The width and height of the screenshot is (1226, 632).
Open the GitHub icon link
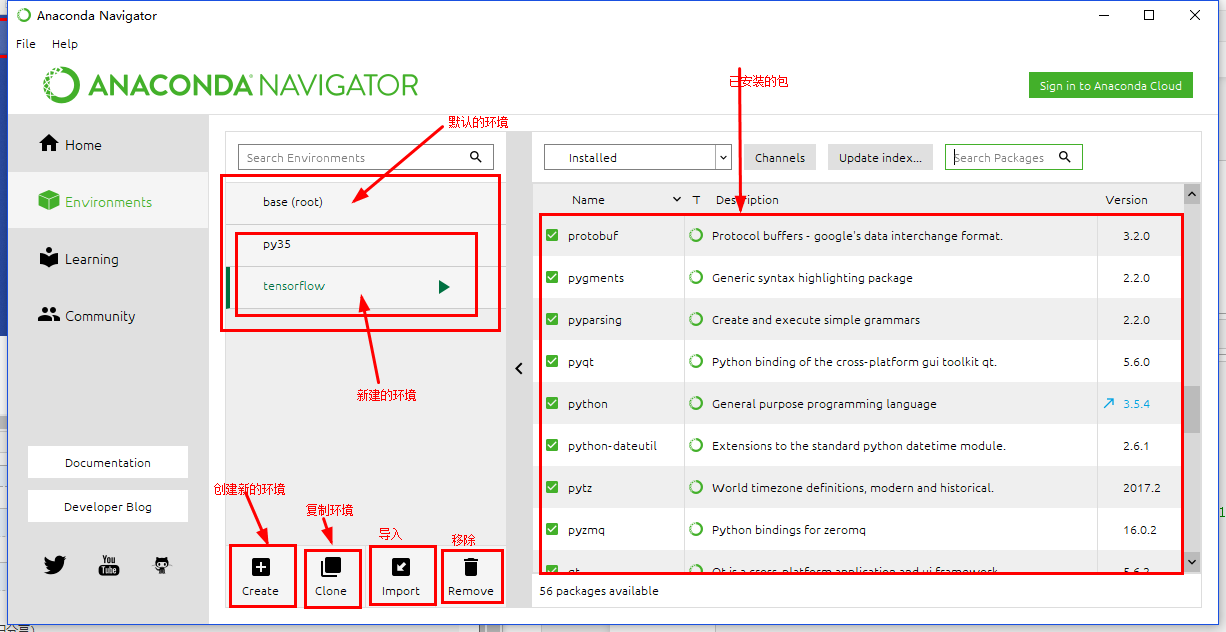162,565
